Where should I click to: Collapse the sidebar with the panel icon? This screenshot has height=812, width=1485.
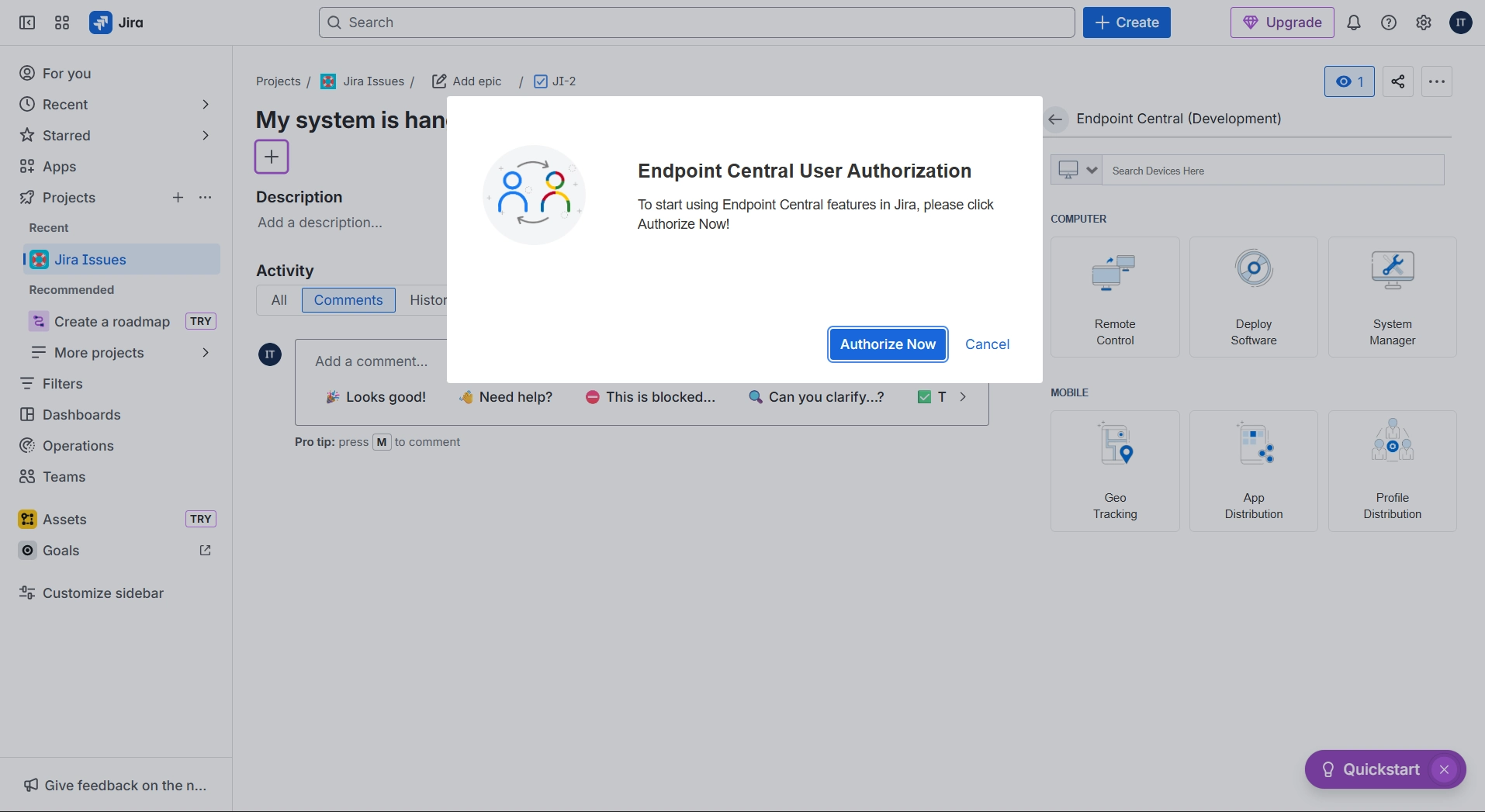pos(27,22)
